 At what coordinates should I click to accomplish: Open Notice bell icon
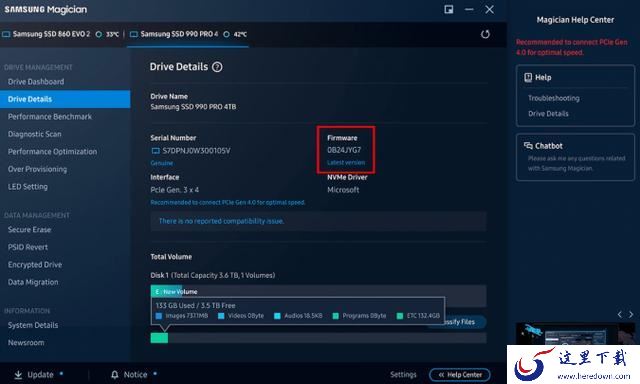[115, 375]
